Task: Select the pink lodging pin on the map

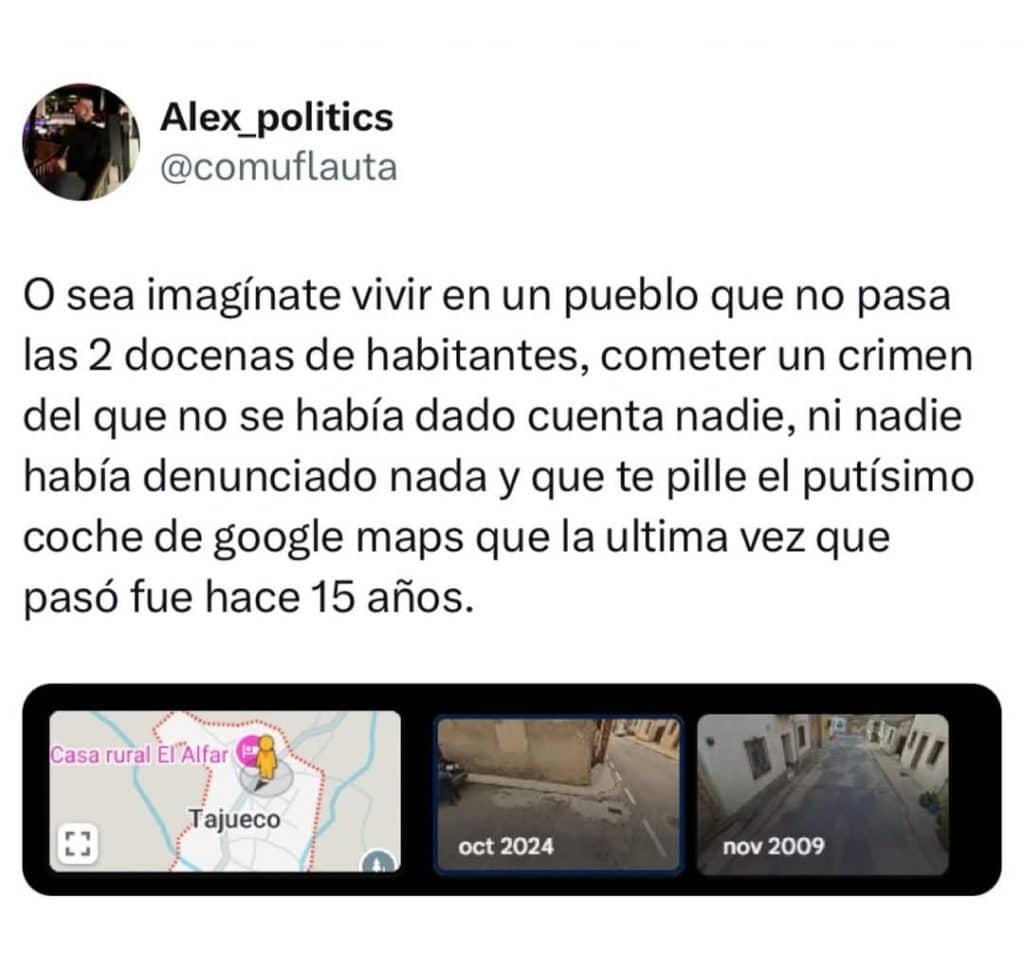Action: 247,752
